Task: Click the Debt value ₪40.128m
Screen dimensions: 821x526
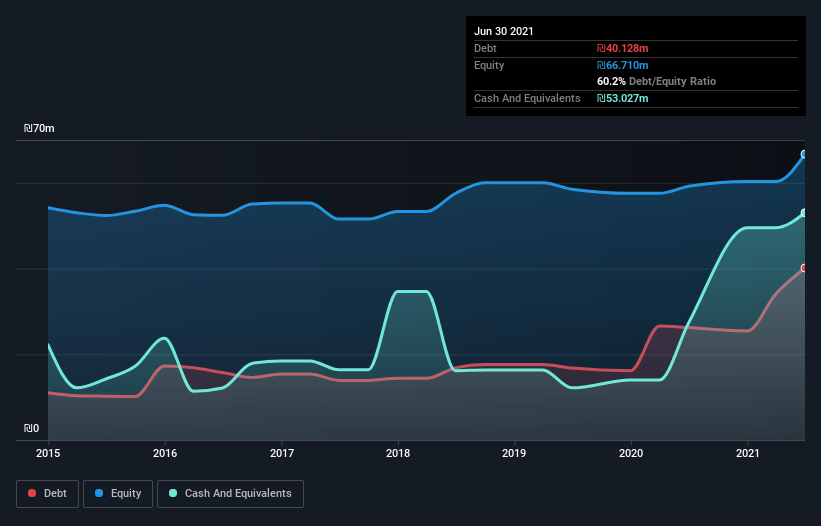Action: click(623, 48)
